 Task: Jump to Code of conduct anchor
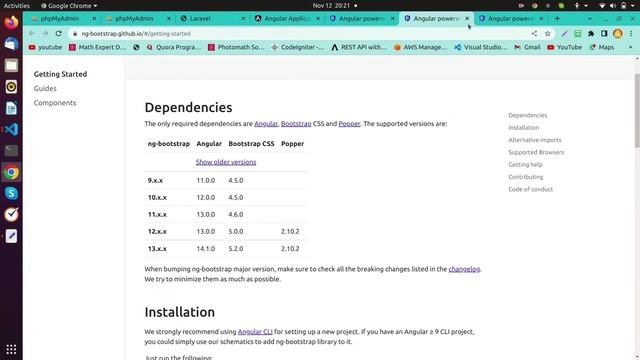coord(531,189)
